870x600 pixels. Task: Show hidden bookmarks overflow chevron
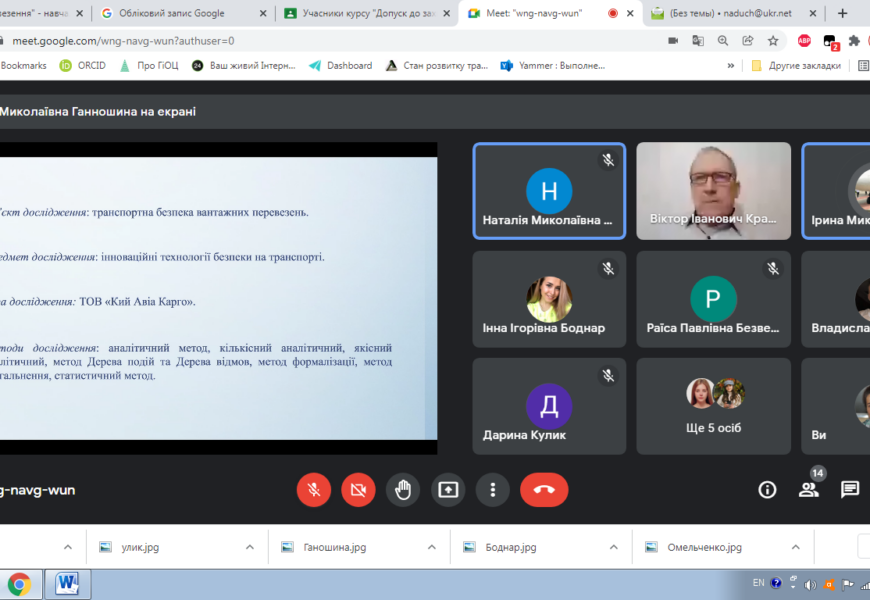[731, 66]
